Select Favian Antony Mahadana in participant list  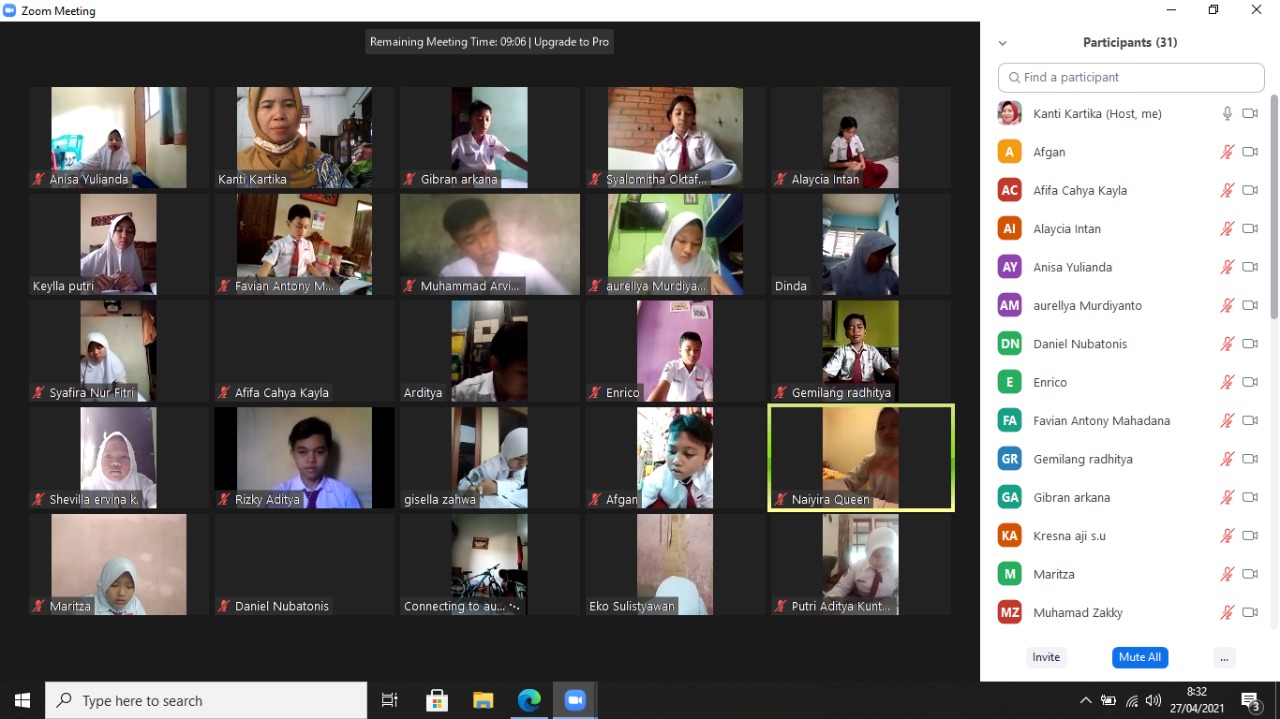1100,421
